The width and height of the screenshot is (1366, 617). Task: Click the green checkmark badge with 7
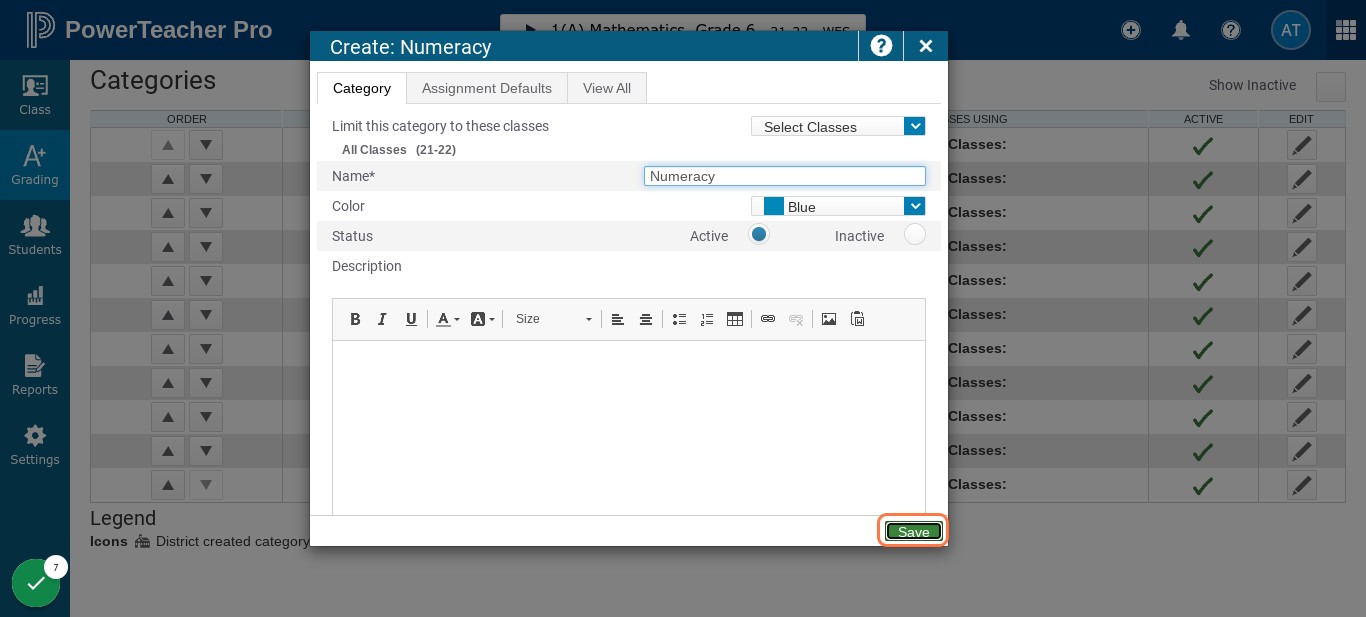pyautogui.click(x=36, y=583)
